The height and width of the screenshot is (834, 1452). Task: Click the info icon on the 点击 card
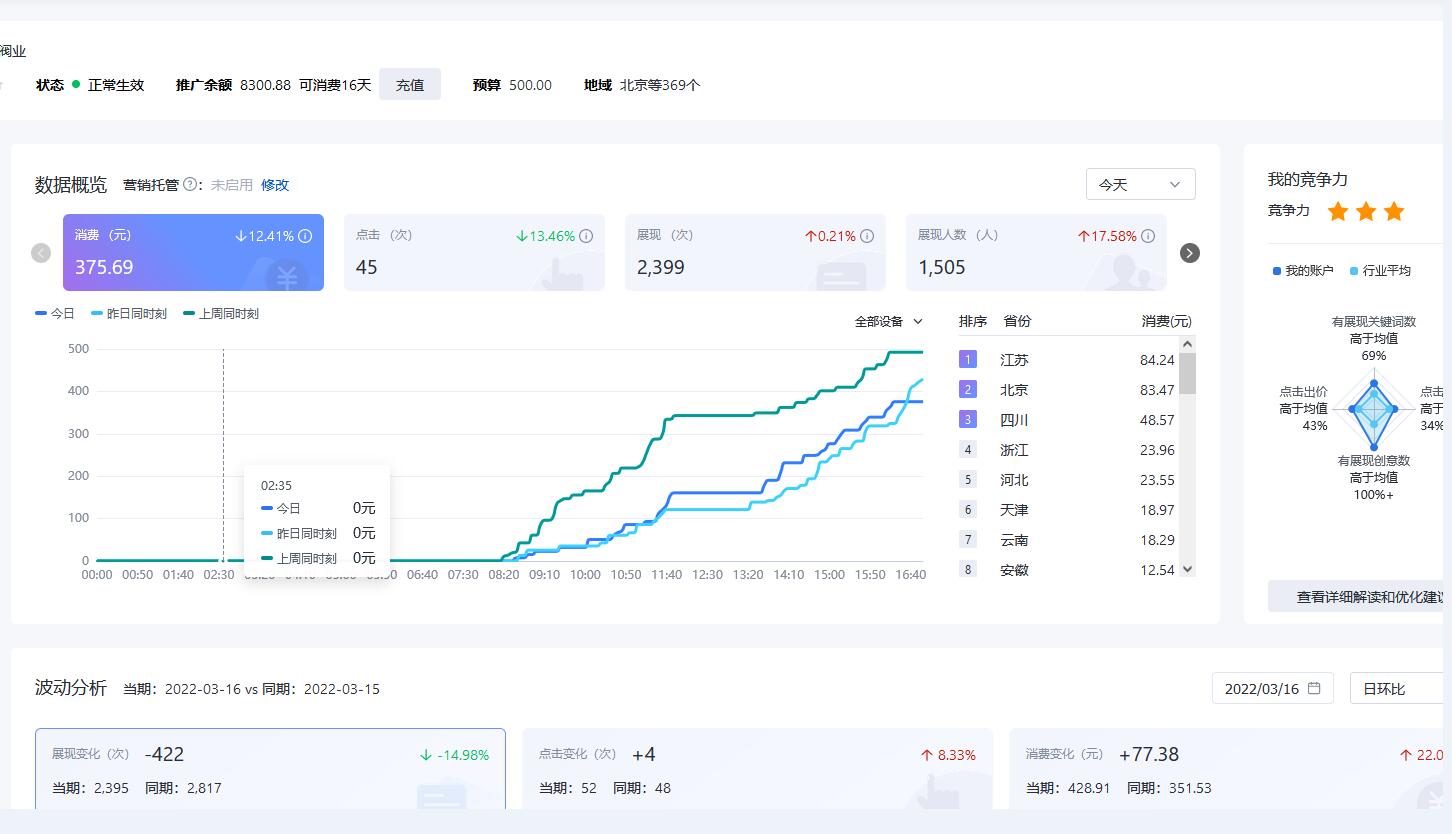(x=586, y=236)
